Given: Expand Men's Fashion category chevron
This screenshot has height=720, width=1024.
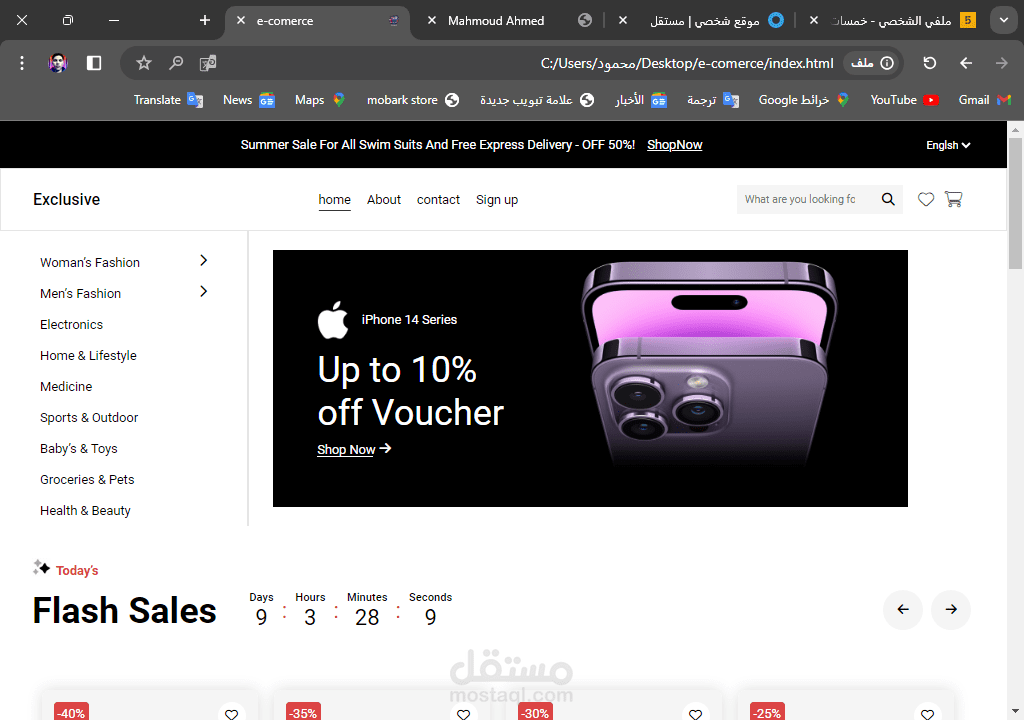Looking at the screenshot, I should coord(204,291).
